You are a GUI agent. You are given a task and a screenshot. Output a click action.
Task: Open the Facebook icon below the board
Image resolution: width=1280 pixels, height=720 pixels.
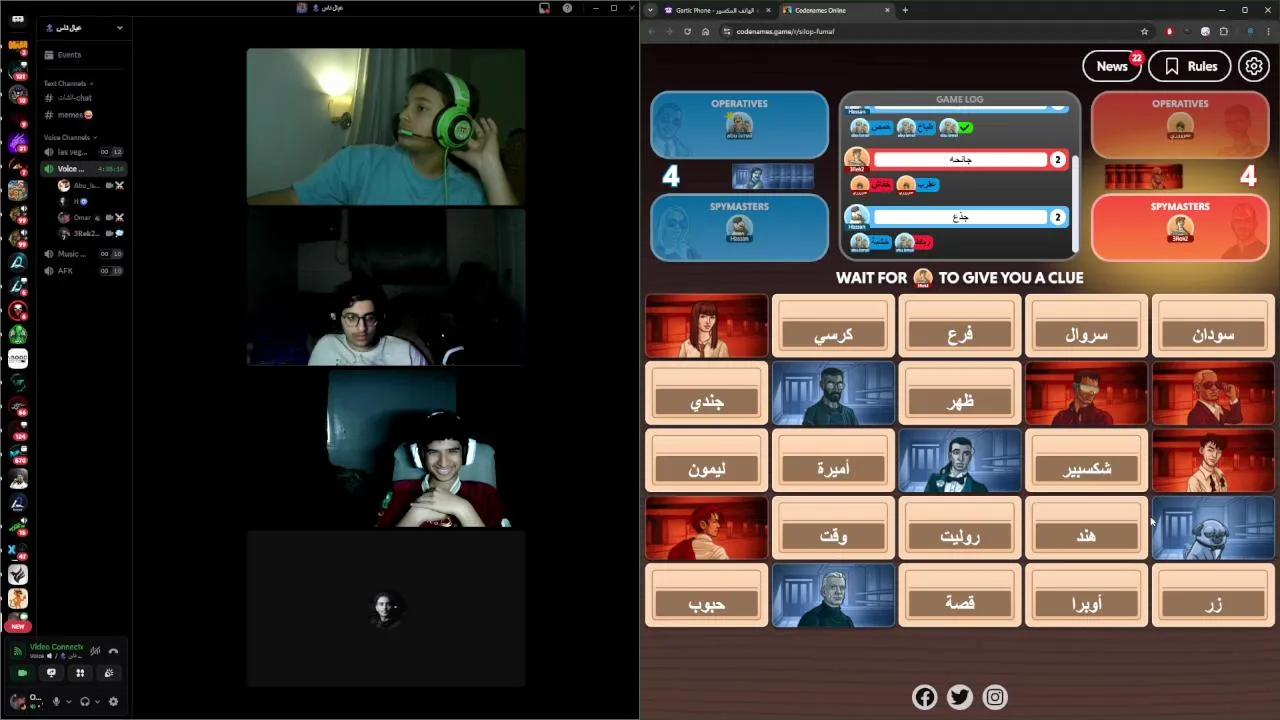click(924, 697)
